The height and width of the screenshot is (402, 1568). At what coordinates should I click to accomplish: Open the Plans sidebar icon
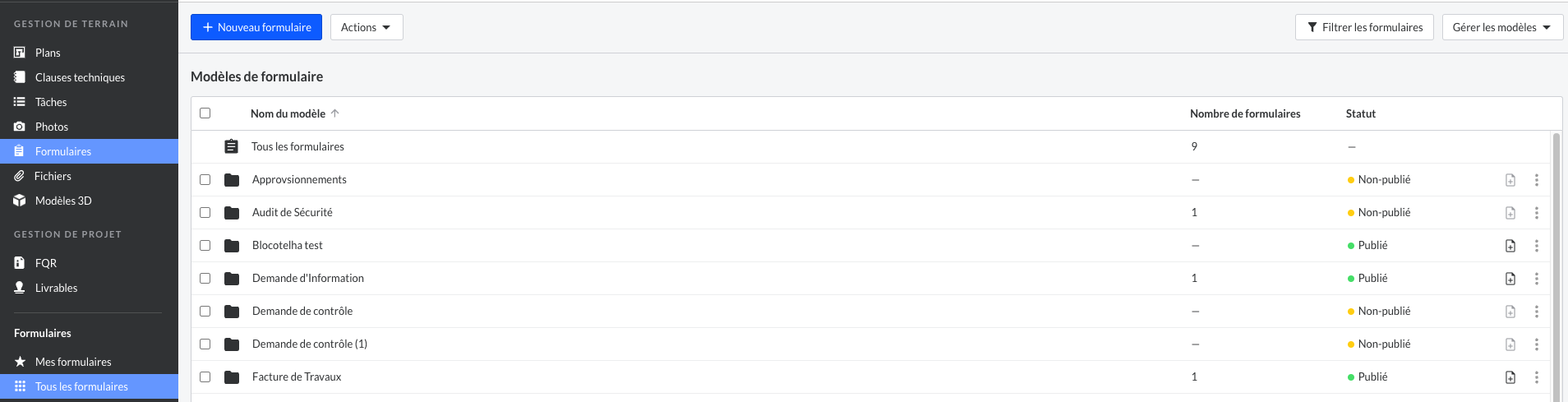(20, 53)
